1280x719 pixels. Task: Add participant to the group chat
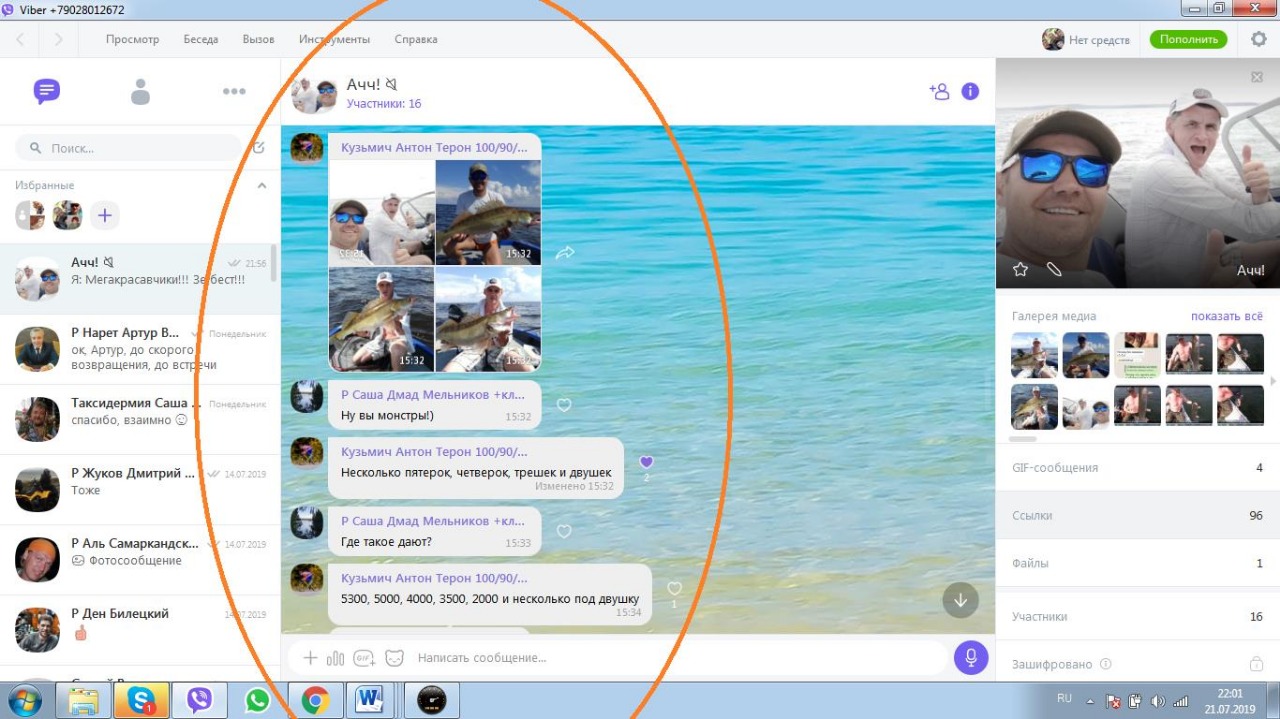[938, 91]
